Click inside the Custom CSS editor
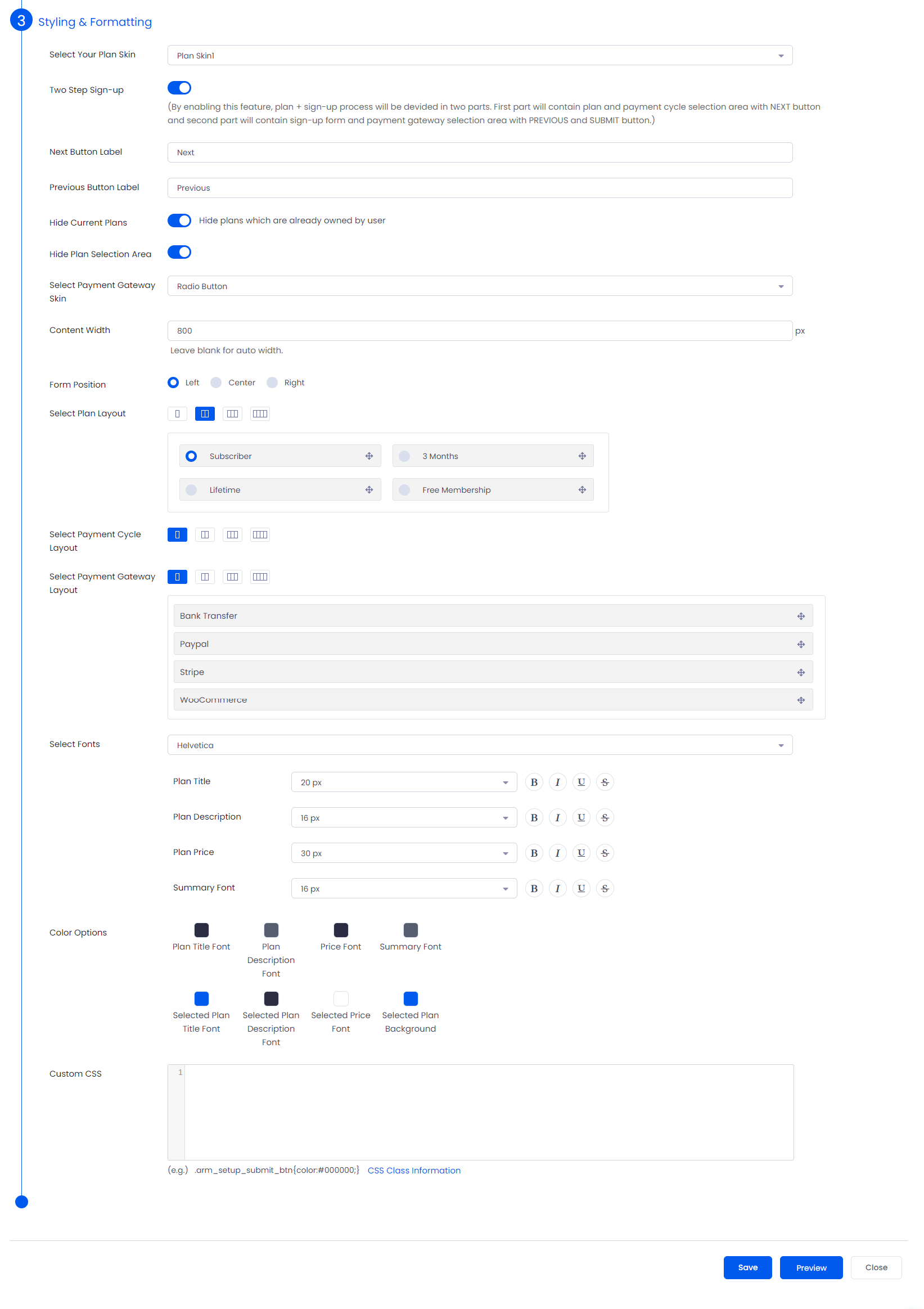Image resolution: width=924 pixels, height=1309 pixels. tap(480, 1112)
